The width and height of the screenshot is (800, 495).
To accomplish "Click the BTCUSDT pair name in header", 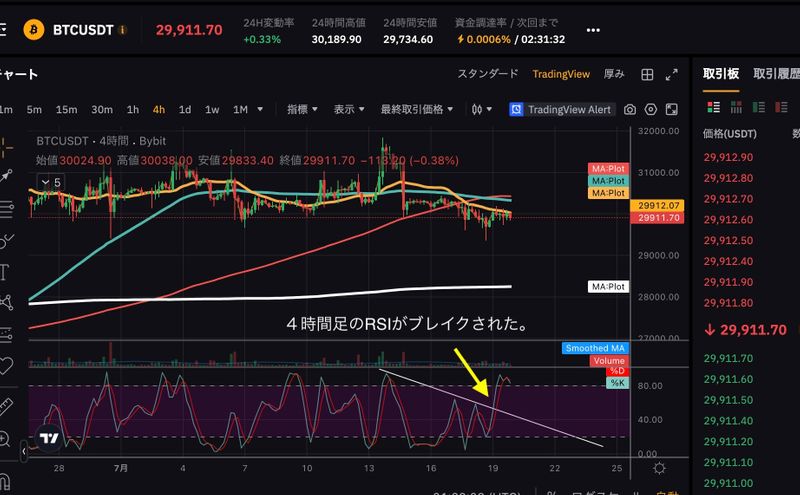I will 83,30.
